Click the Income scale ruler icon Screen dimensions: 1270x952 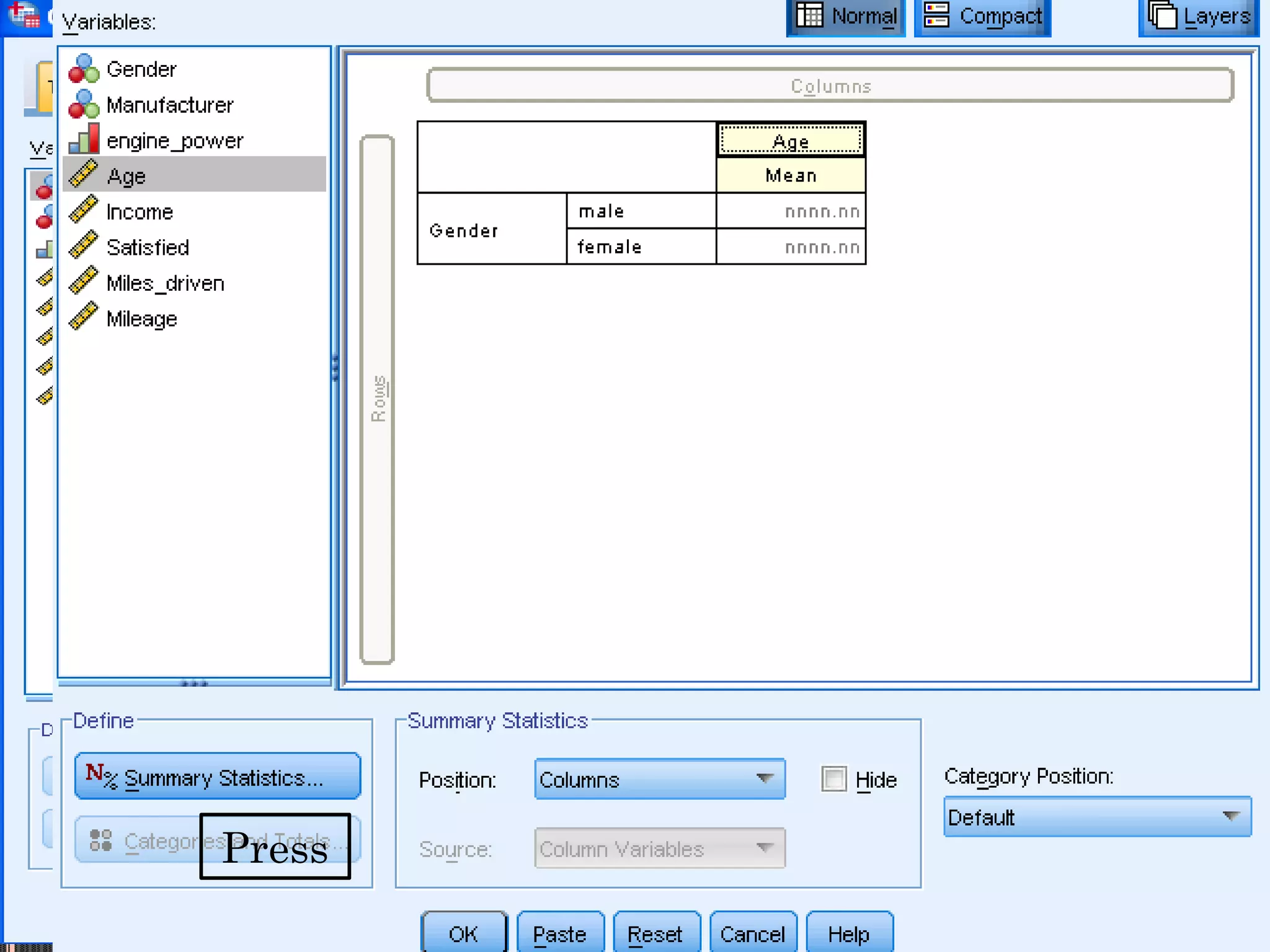coord(84,211)
